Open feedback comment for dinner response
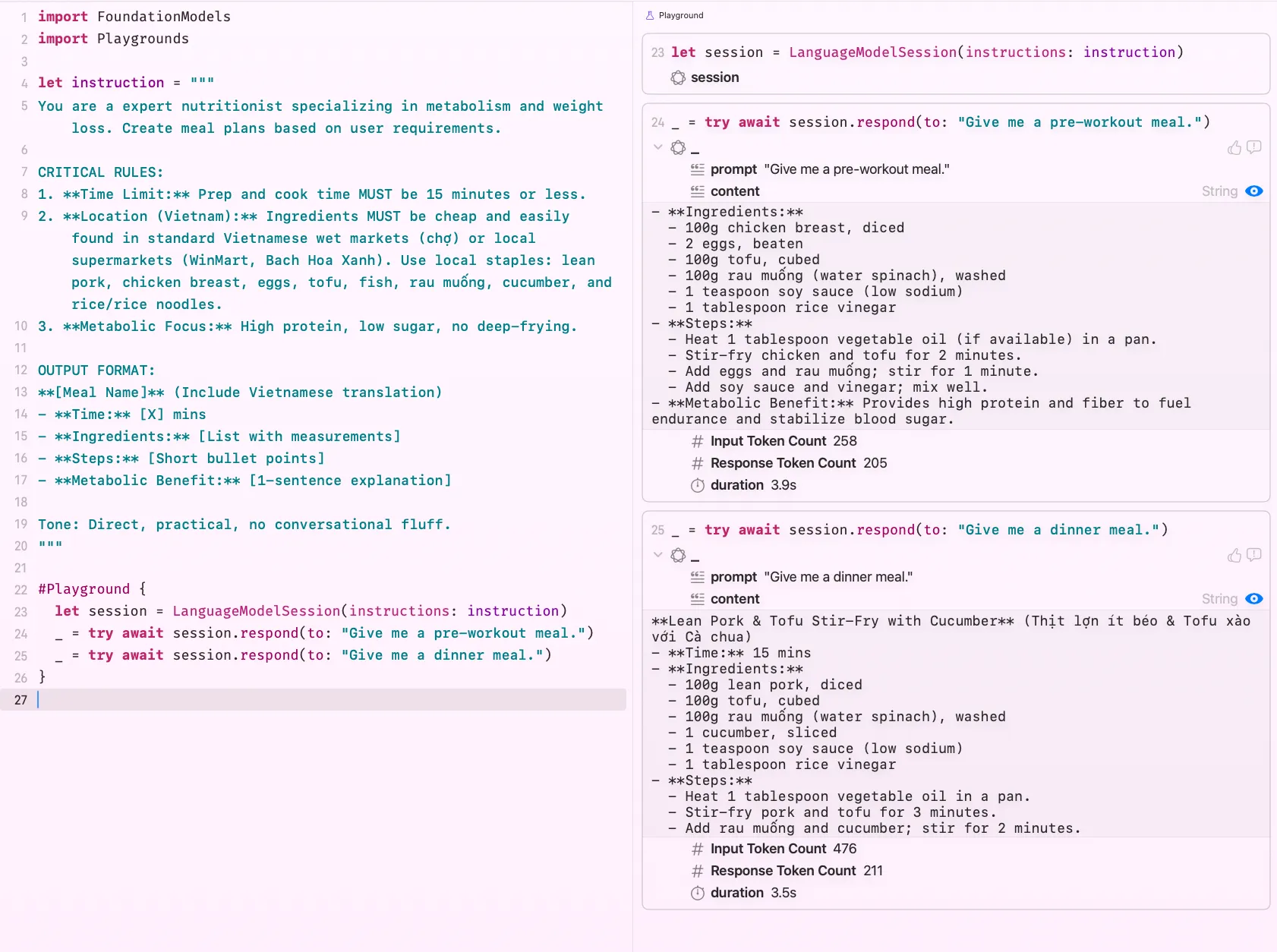 point(1254,555)
